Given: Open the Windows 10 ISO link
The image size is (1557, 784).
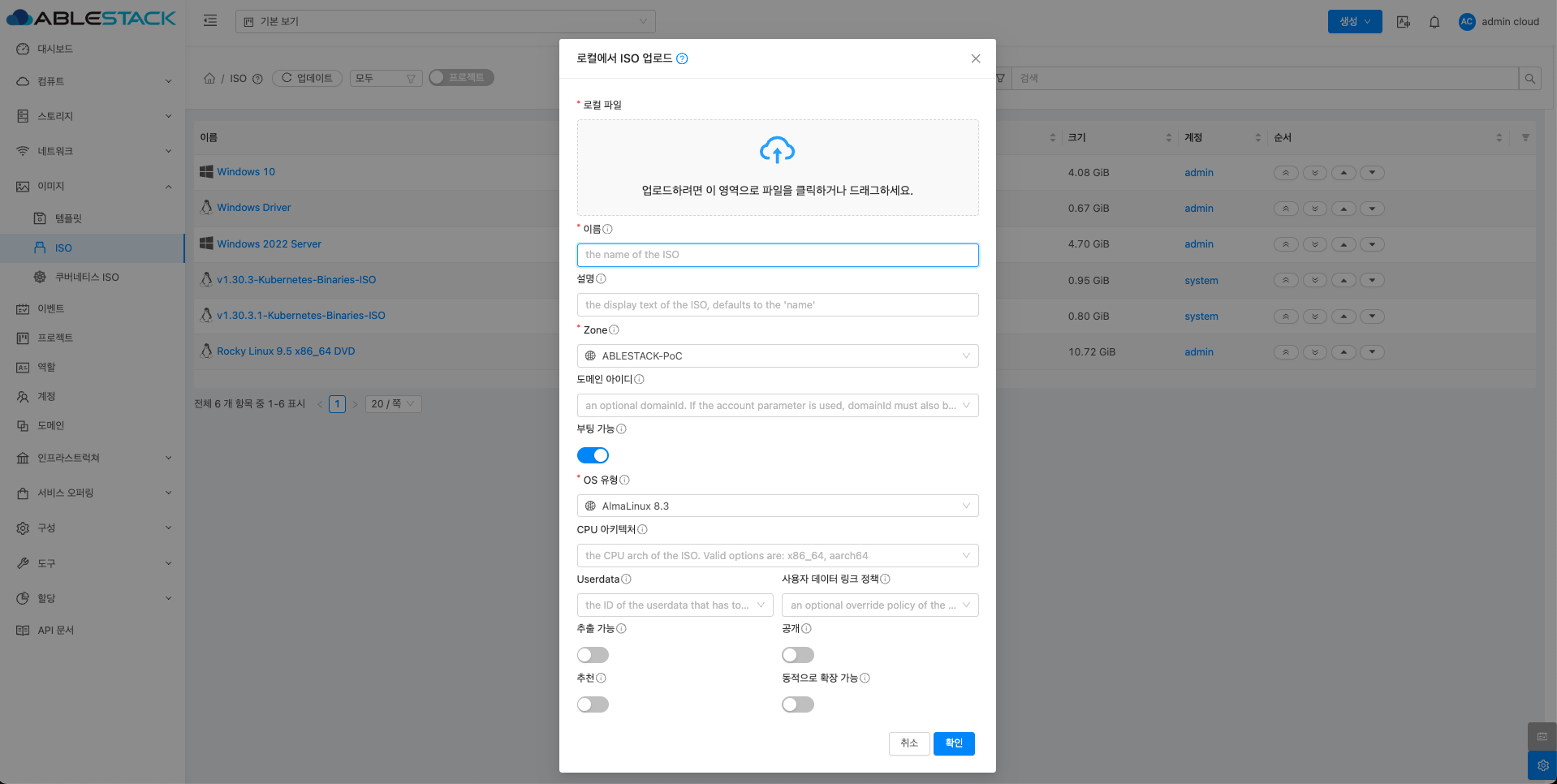Looking at the screenshot, I should pos(246,172).
